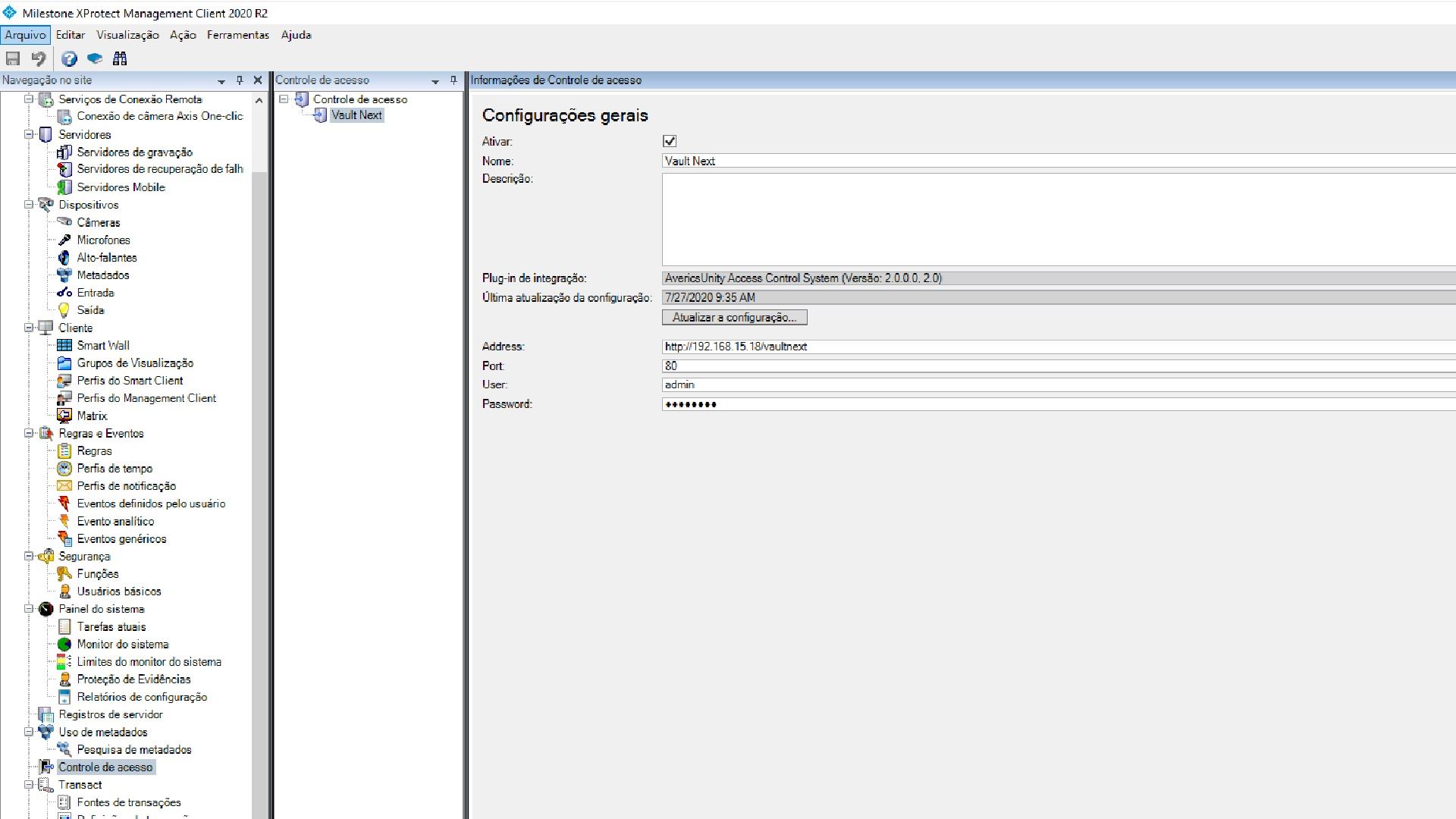The image size is (1456, 819).
Task: Click the Matrix icon
Action: click(x=64, y=416)
